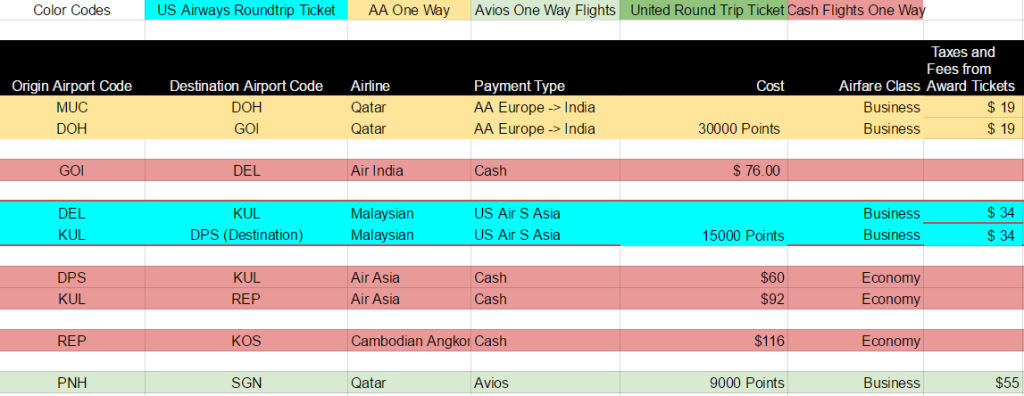Click the Cash Flights One Way cell
Viewport: 1024px width, 396px height.
click(856, 10)
